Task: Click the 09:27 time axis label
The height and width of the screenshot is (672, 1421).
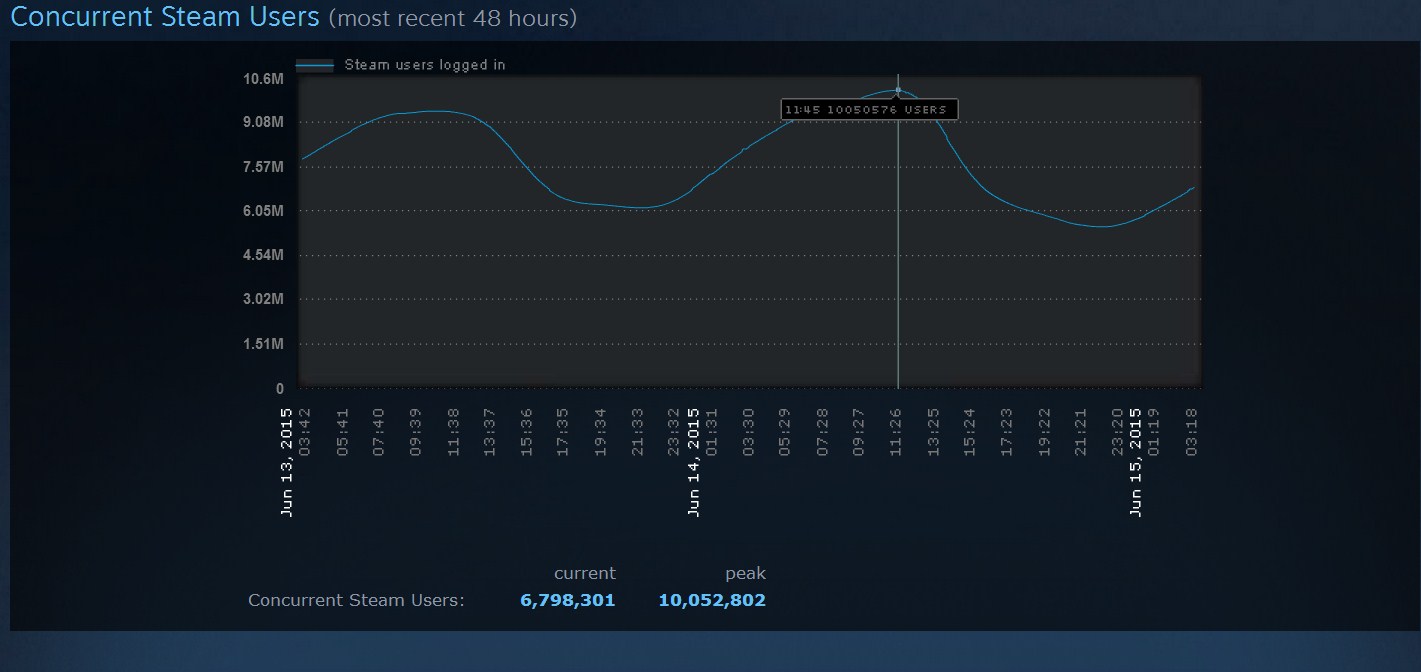Action: (x=859, y=431)
